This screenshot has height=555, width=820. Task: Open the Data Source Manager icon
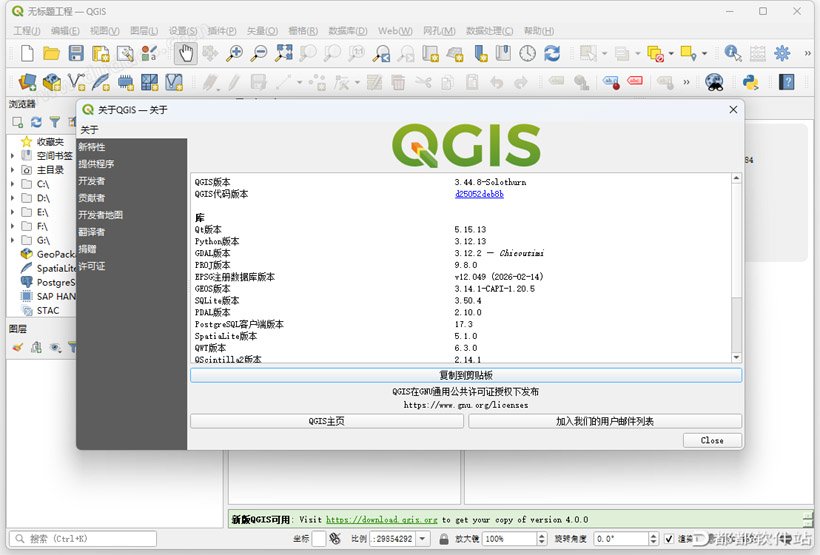coord(27,82)
